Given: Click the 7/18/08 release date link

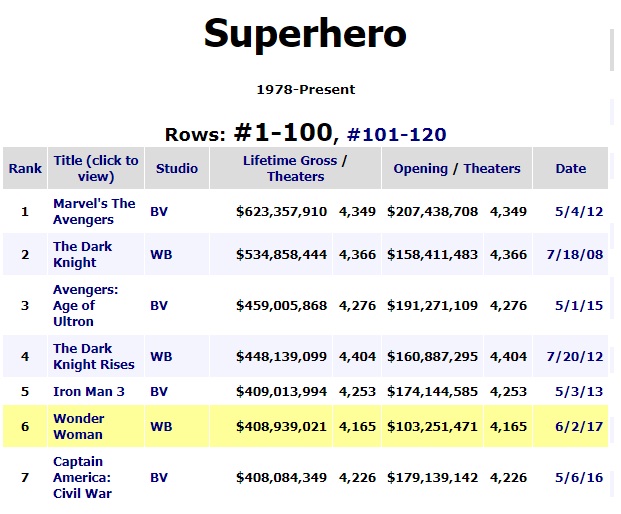Looking at the screenshot, I should tap(581, 255).
